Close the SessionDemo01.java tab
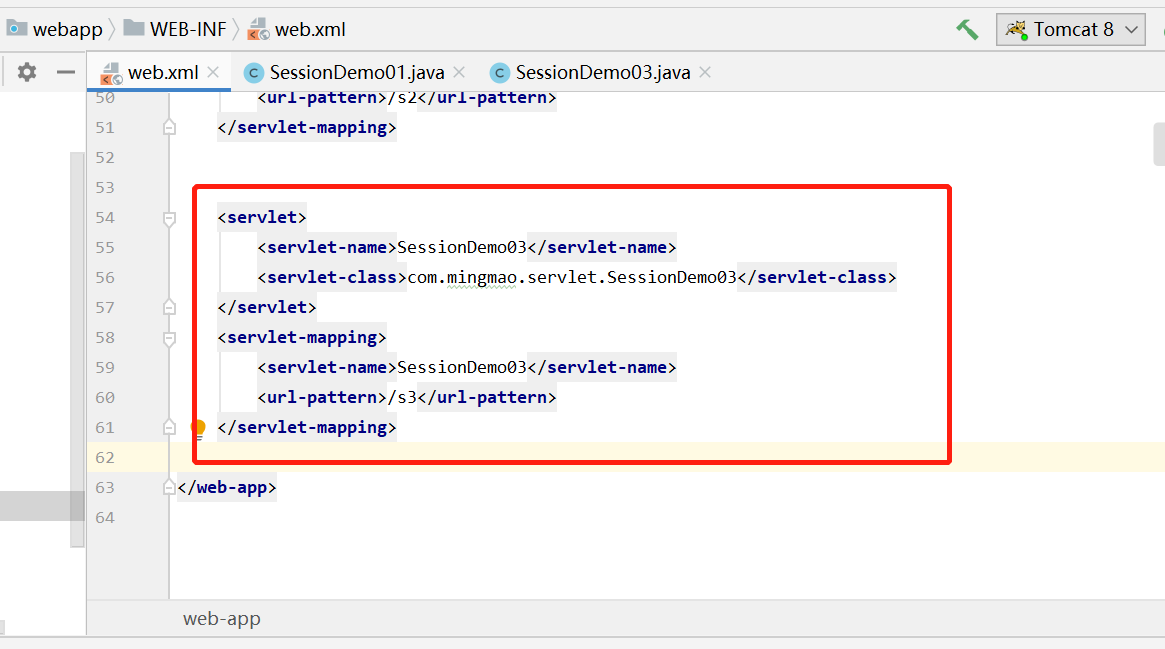 tap(459, 72)
